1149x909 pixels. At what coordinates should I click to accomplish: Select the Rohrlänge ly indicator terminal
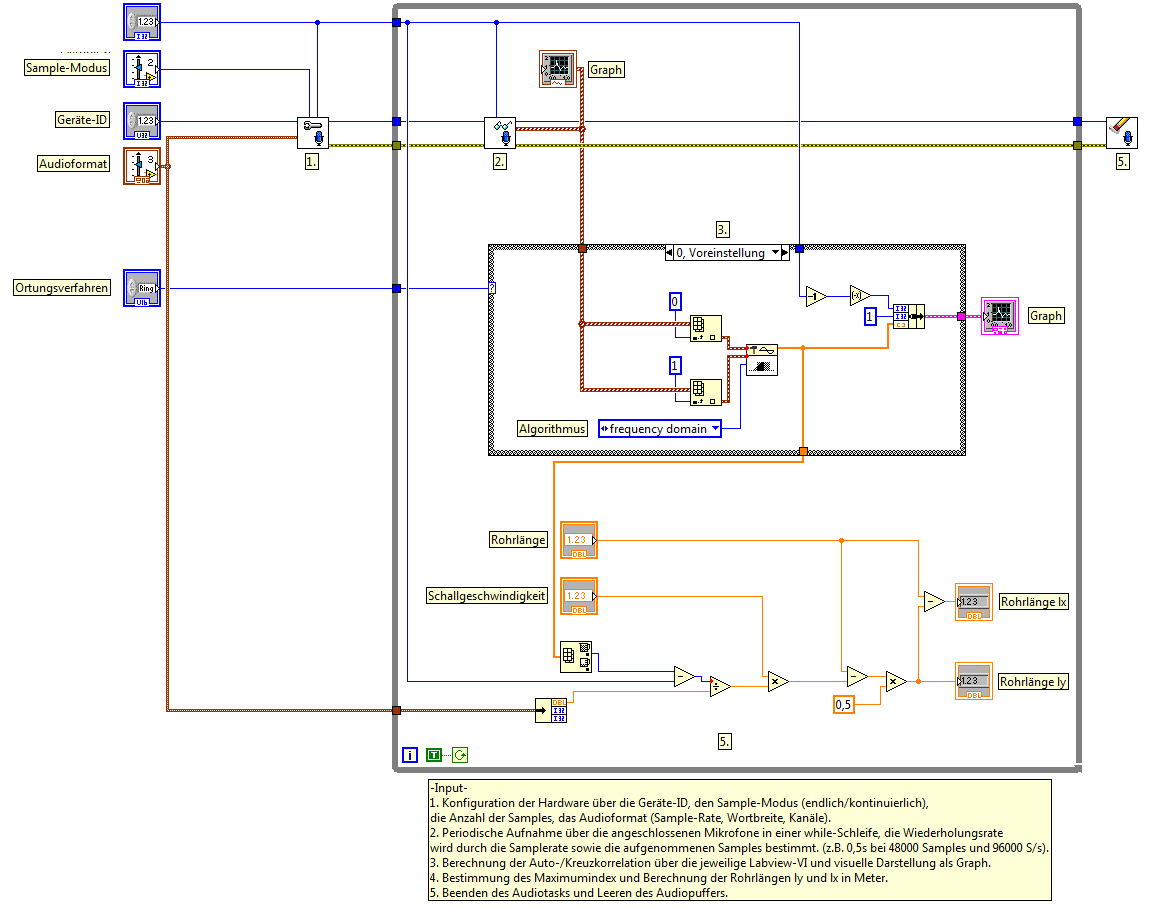974,682
